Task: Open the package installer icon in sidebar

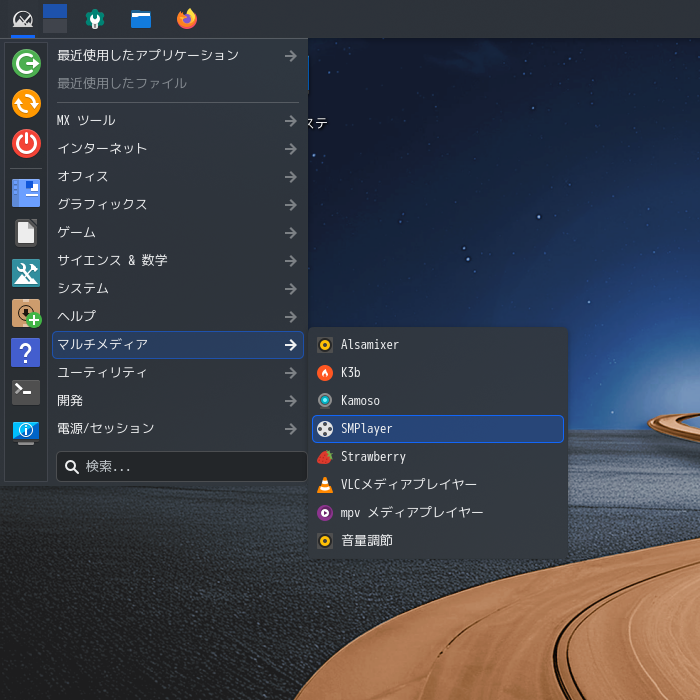Action: click(x=26, y=313)
